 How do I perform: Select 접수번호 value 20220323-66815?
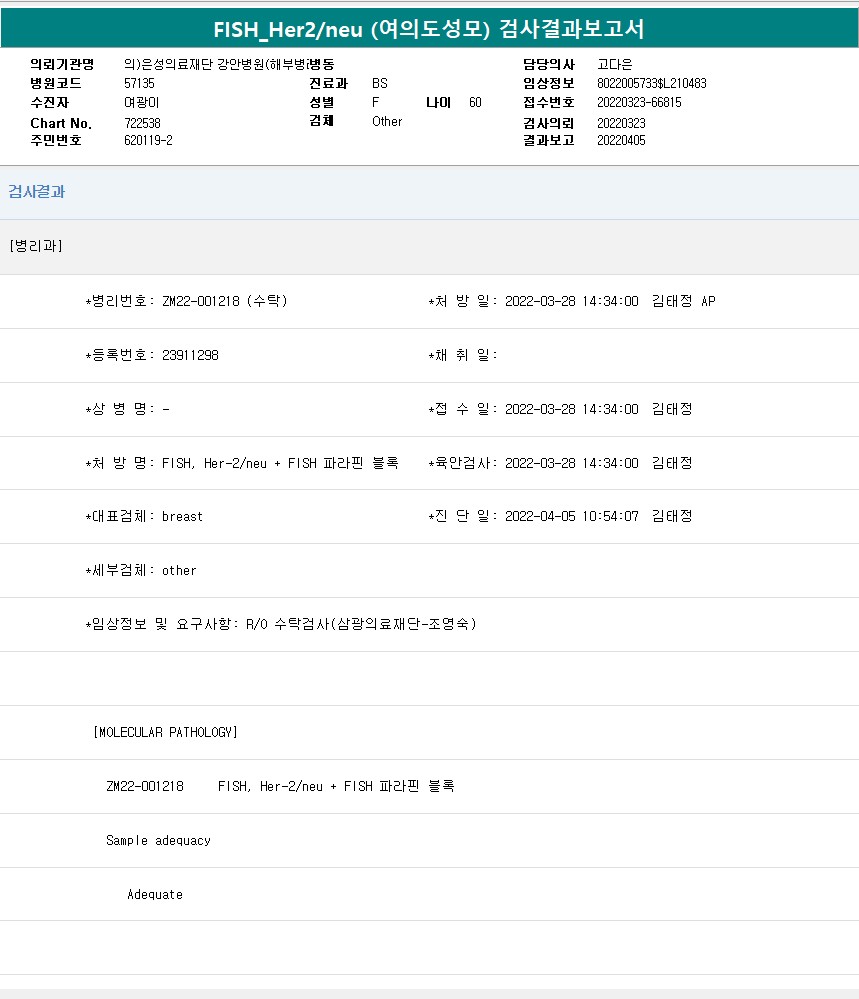tap(639, 102)
